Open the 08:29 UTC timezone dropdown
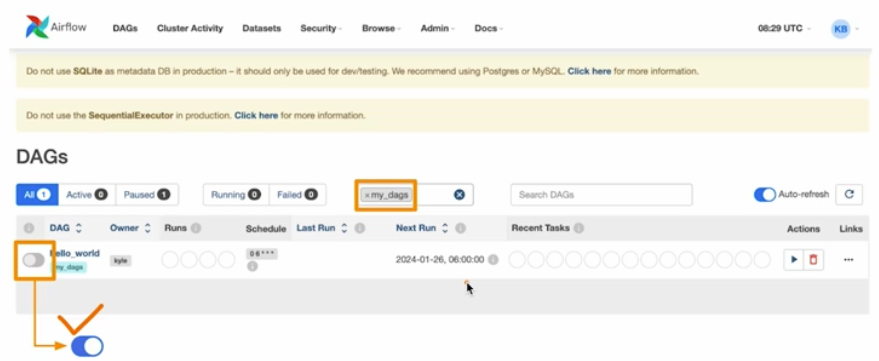The image size is (879, 361). point(784,28)
